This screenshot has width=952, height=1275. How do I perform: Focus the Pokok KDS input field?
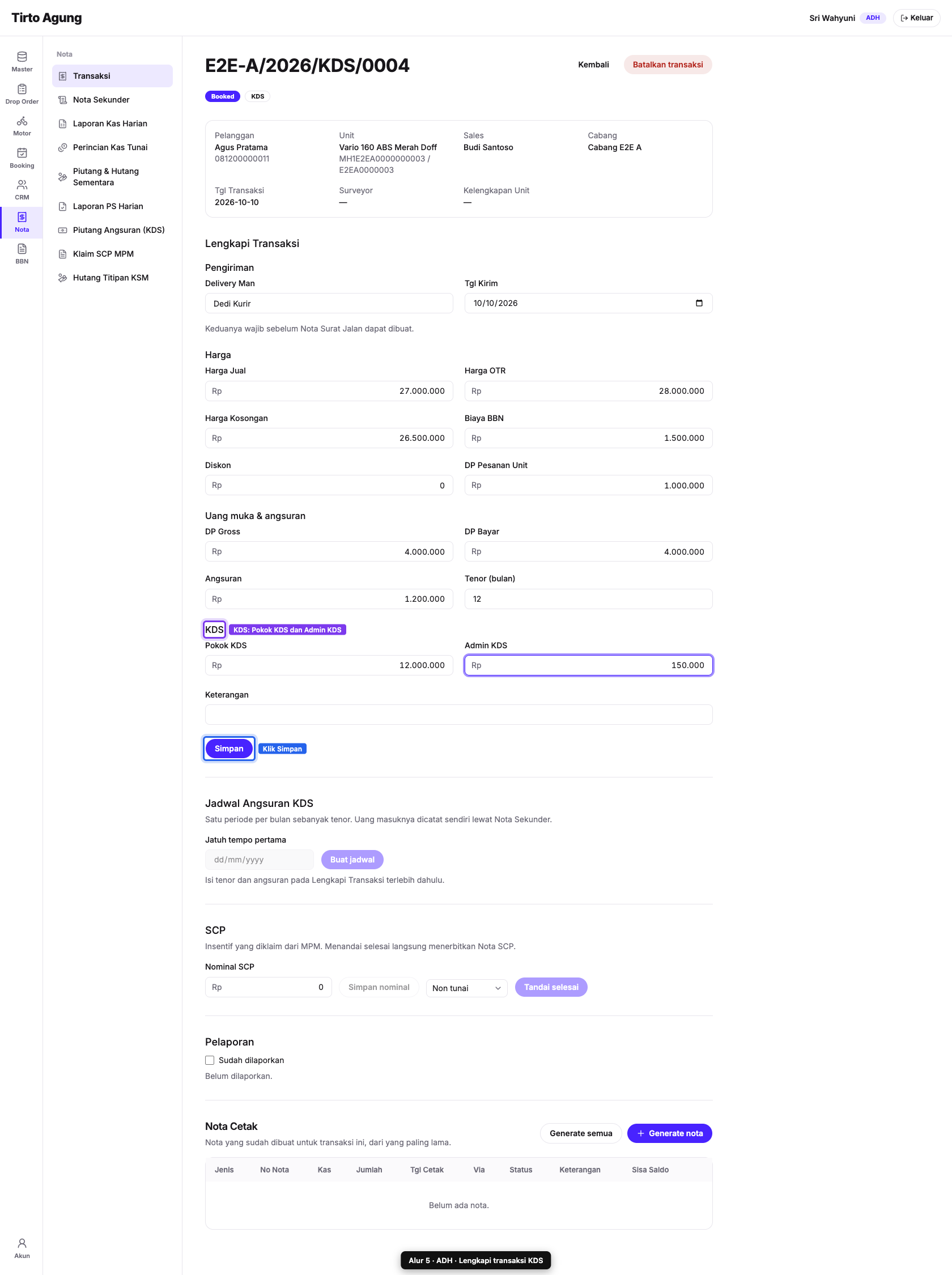[x=329, y=665]
